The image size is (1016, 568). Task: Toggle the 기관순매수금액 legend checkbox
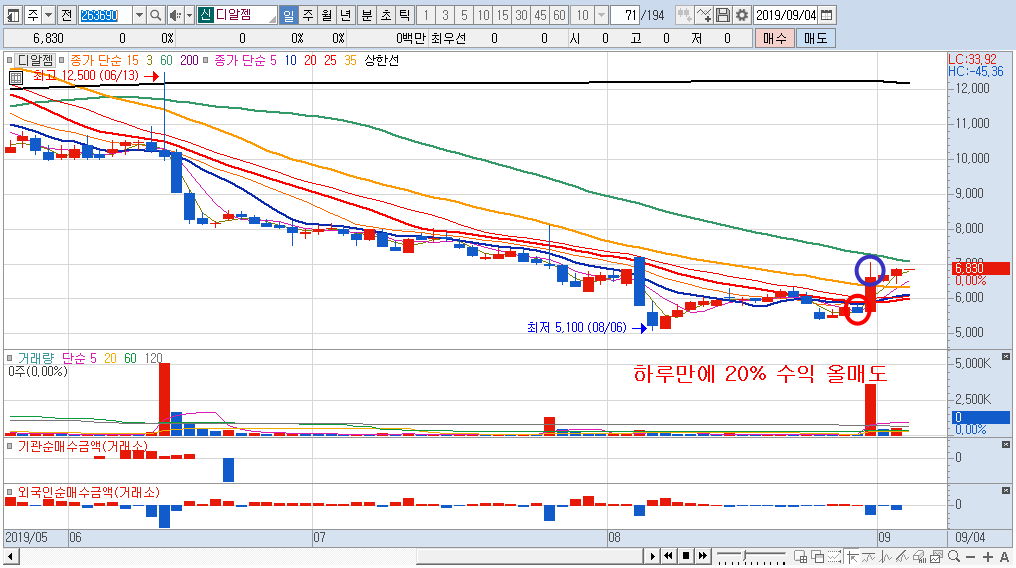click(x=10, y=446)
